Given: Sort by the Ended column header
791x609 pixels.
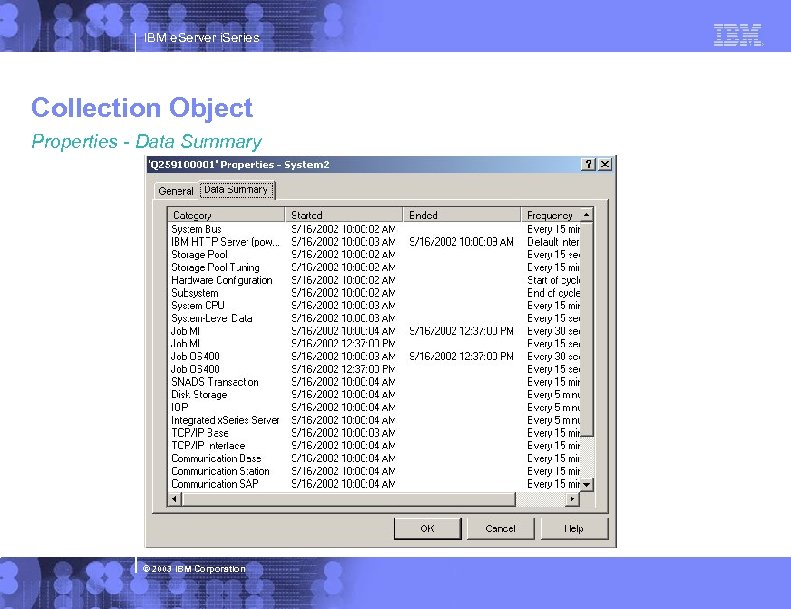Looking at the screenshot, I should point(462,215).
